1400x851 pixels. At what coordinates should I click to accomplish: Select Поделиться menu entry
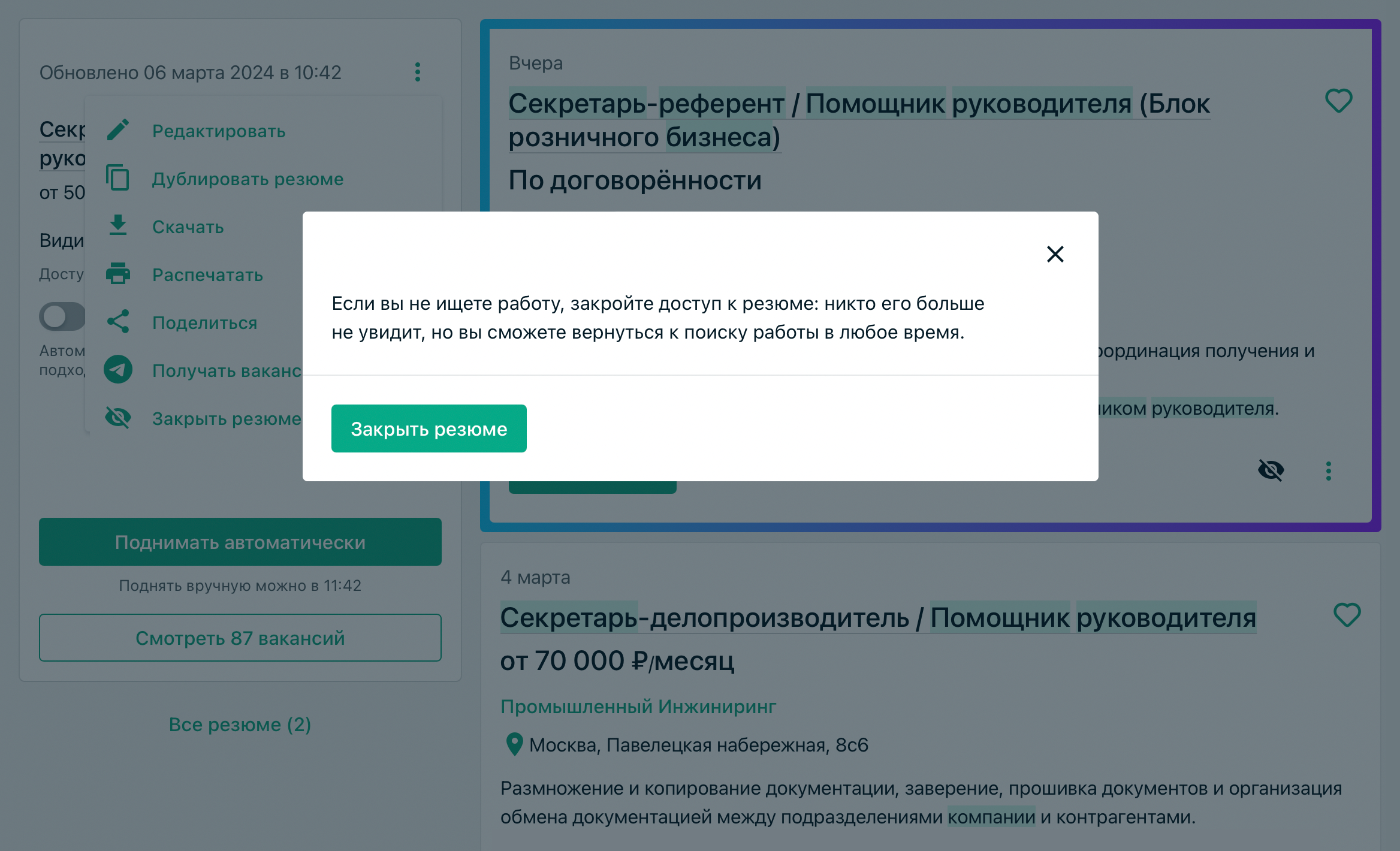[x=204, y=322]
